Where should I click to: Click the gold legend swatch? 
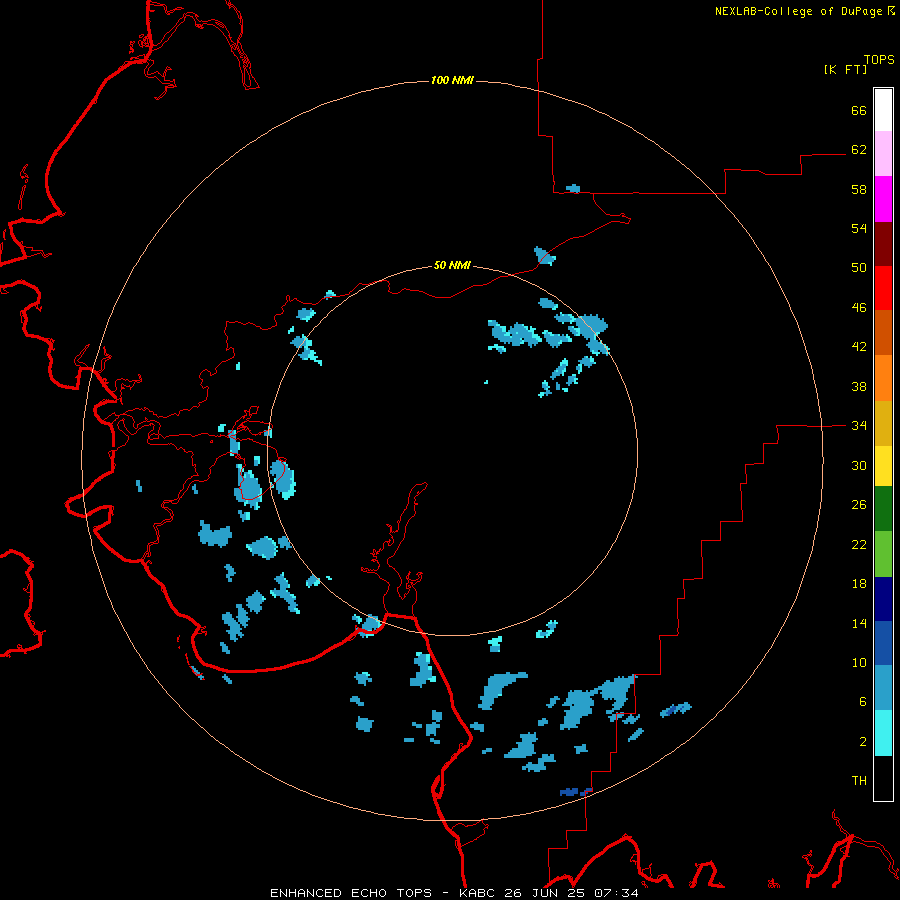point(883,423)
